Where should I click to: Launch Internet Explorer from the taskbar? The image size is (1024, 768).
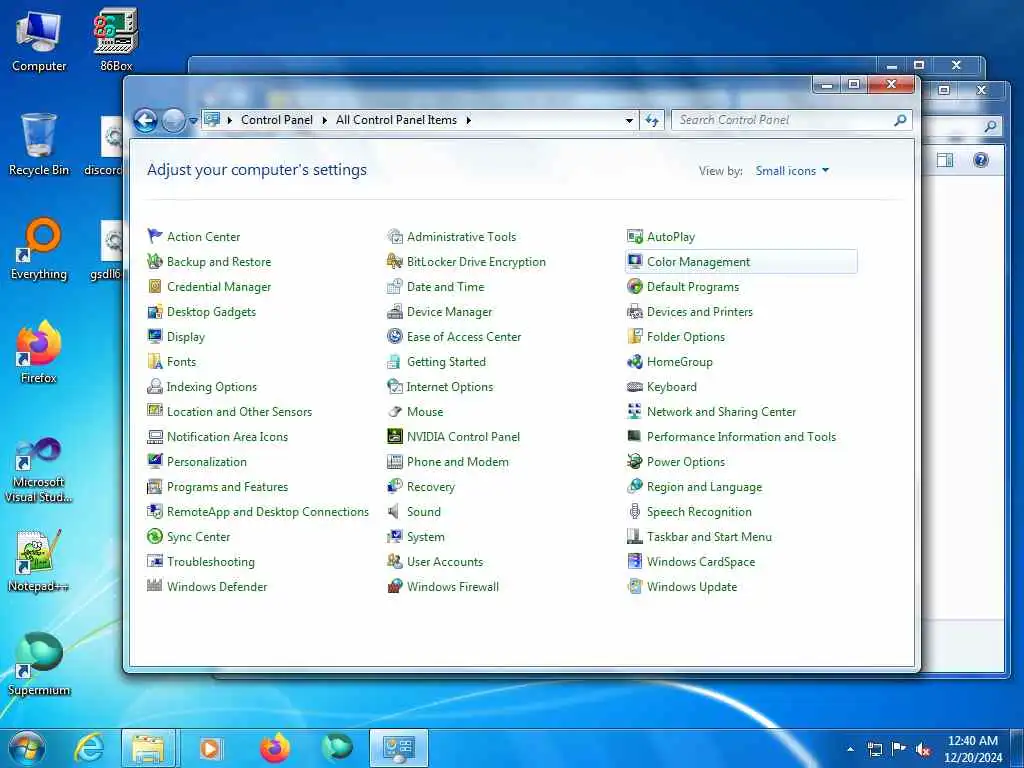coord(89,748)
